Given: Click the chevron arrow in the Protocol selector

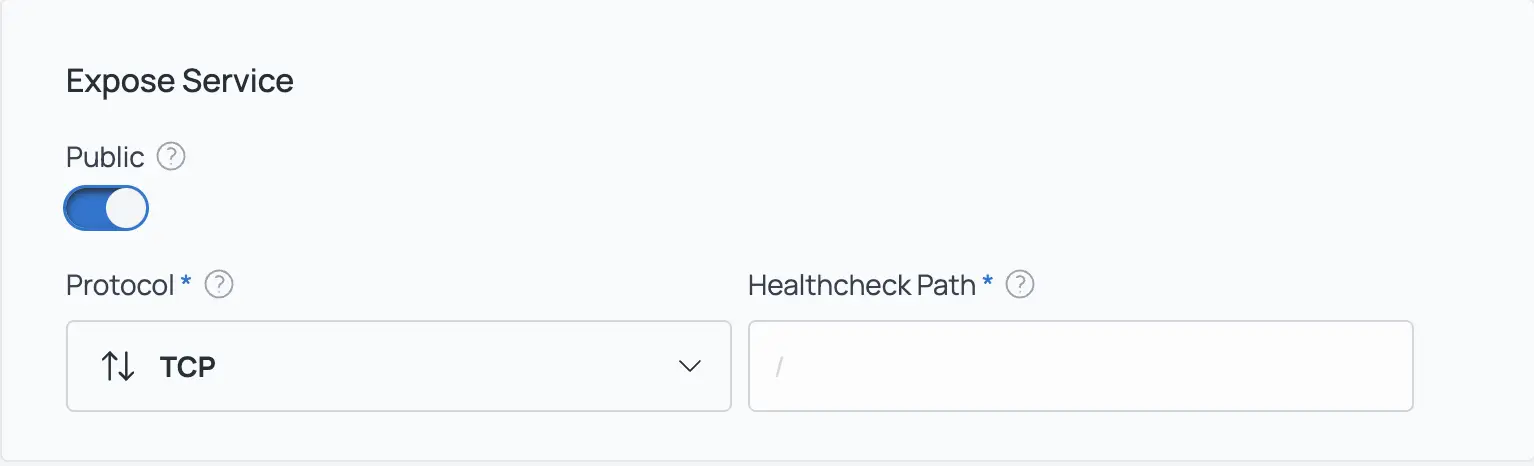Looking at the screenshot, I should pos(689,366).
